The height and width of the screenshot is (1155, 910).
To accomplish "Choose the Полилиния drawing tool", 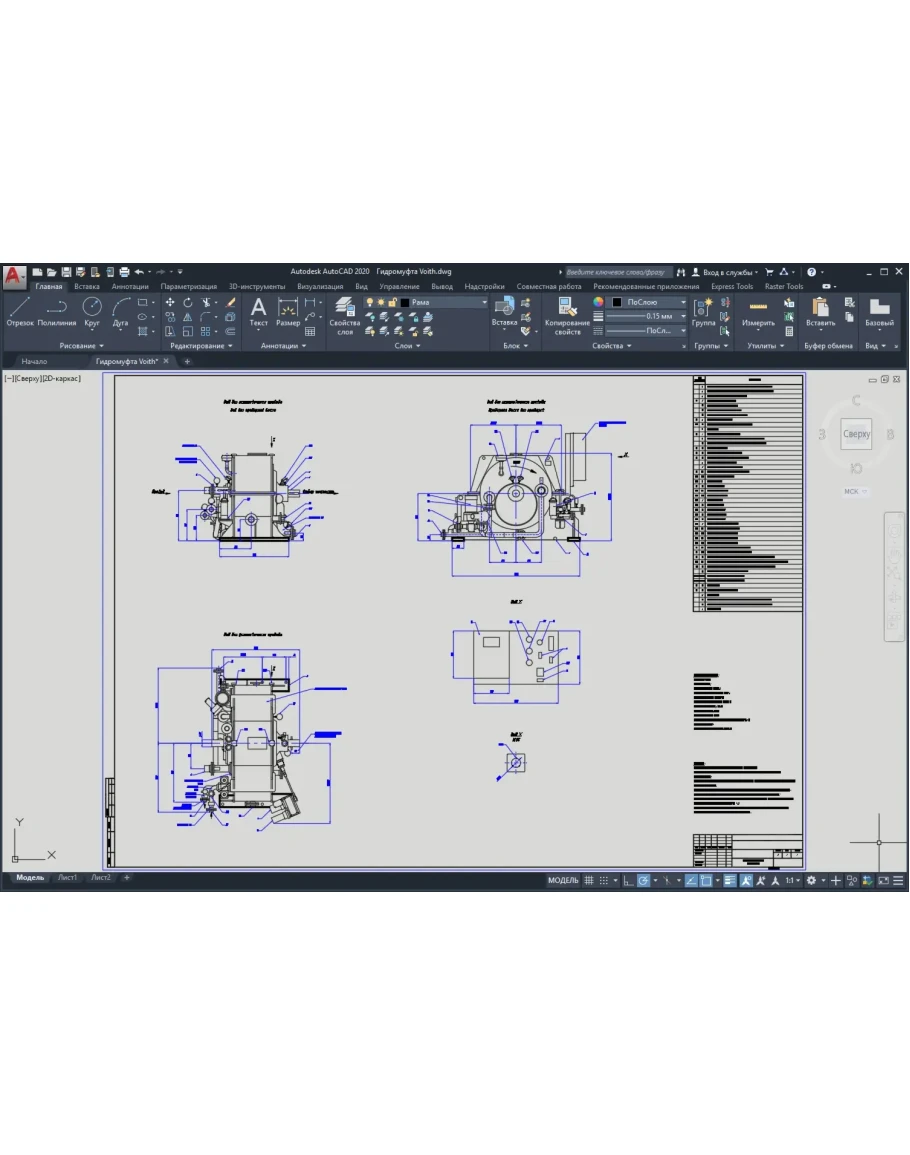I will (57, 311).
